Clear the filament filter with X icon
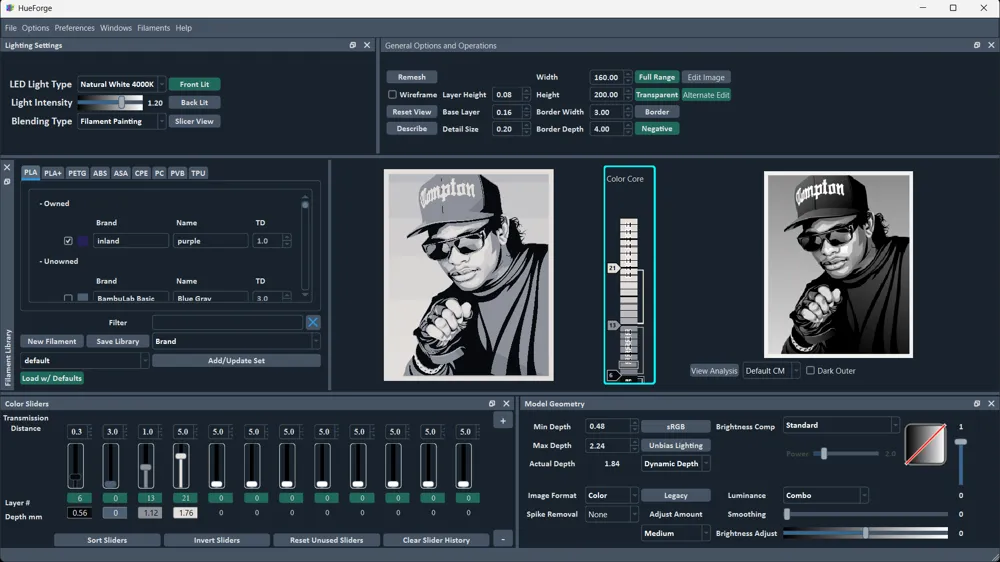 click(x=312, y=323)
